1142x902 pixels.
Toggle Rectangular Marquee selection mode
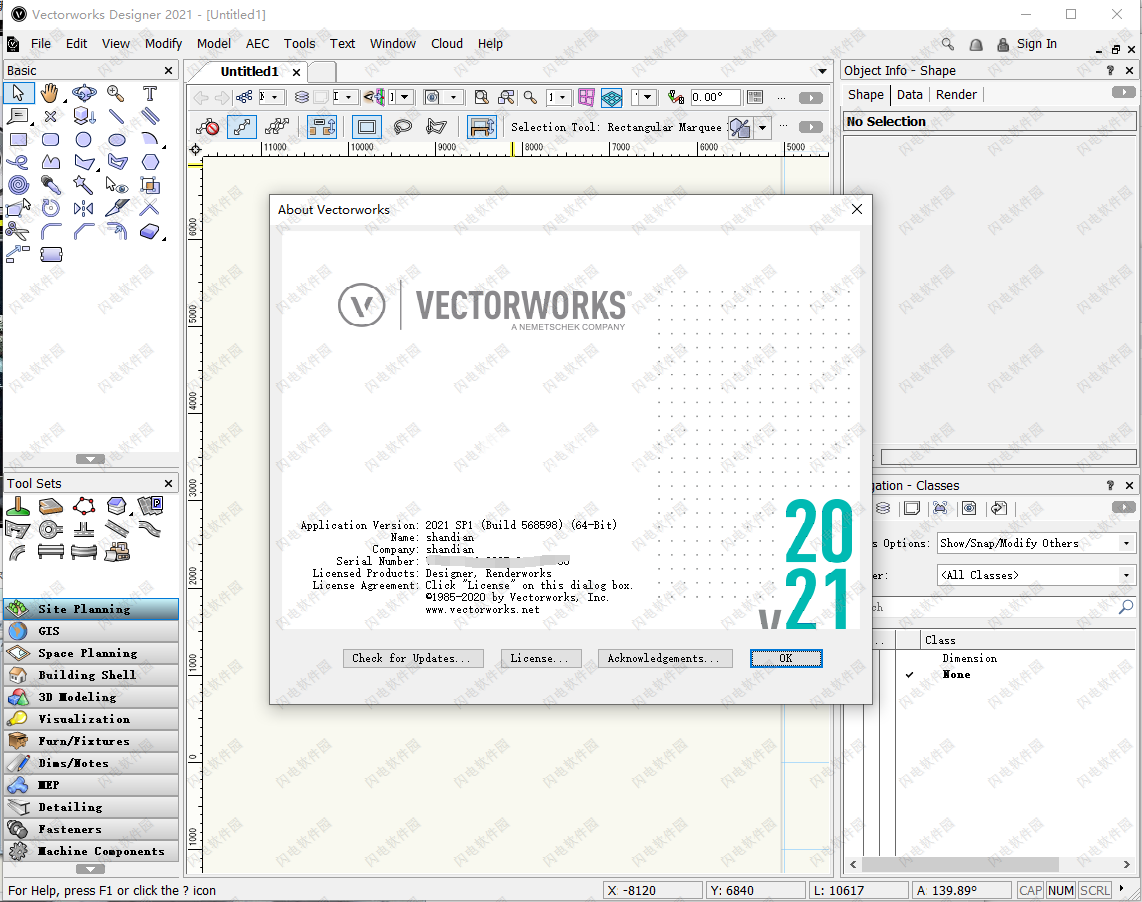tap(367, 127)
